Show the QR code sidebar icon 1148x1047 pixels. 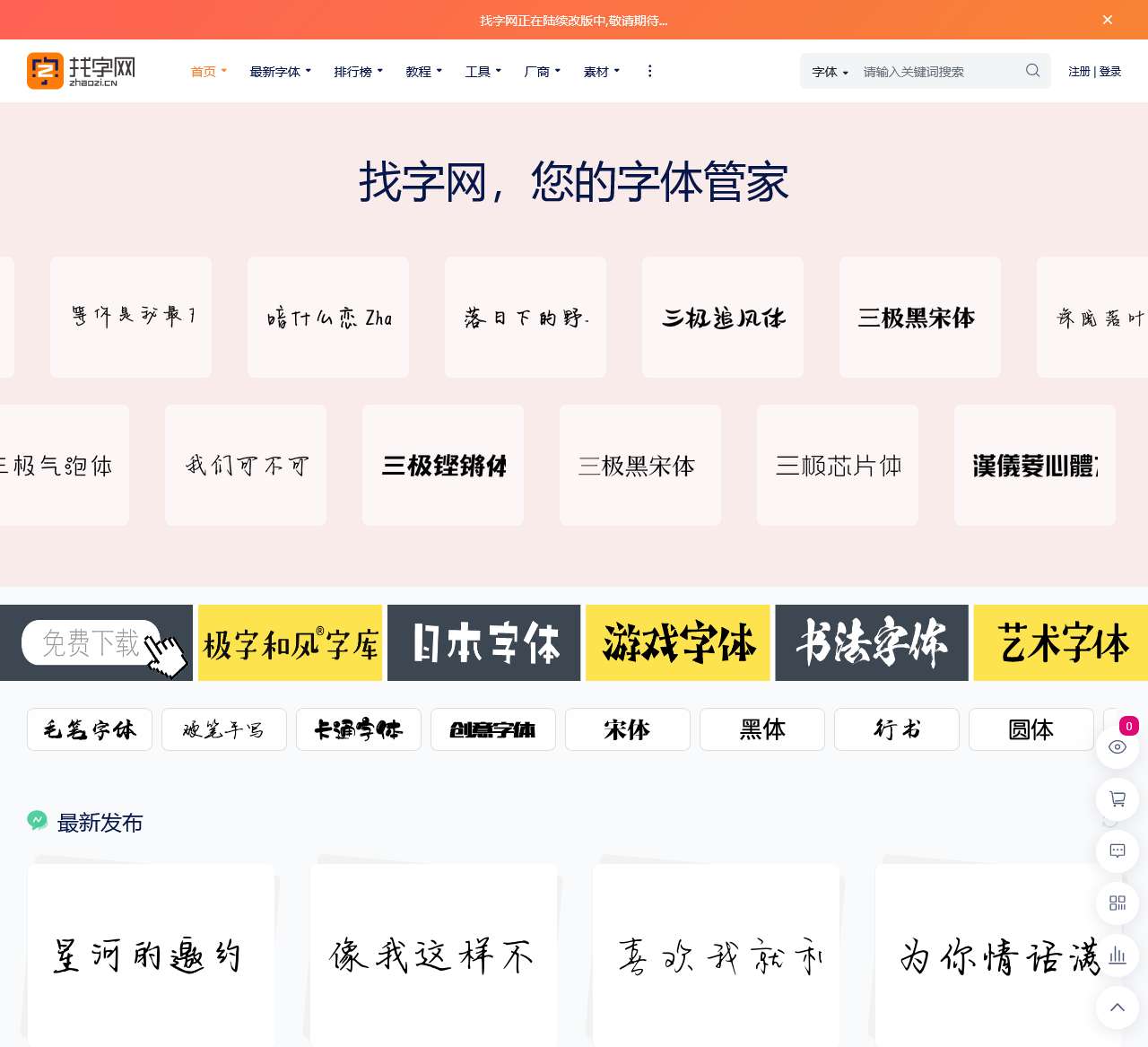1118,903
